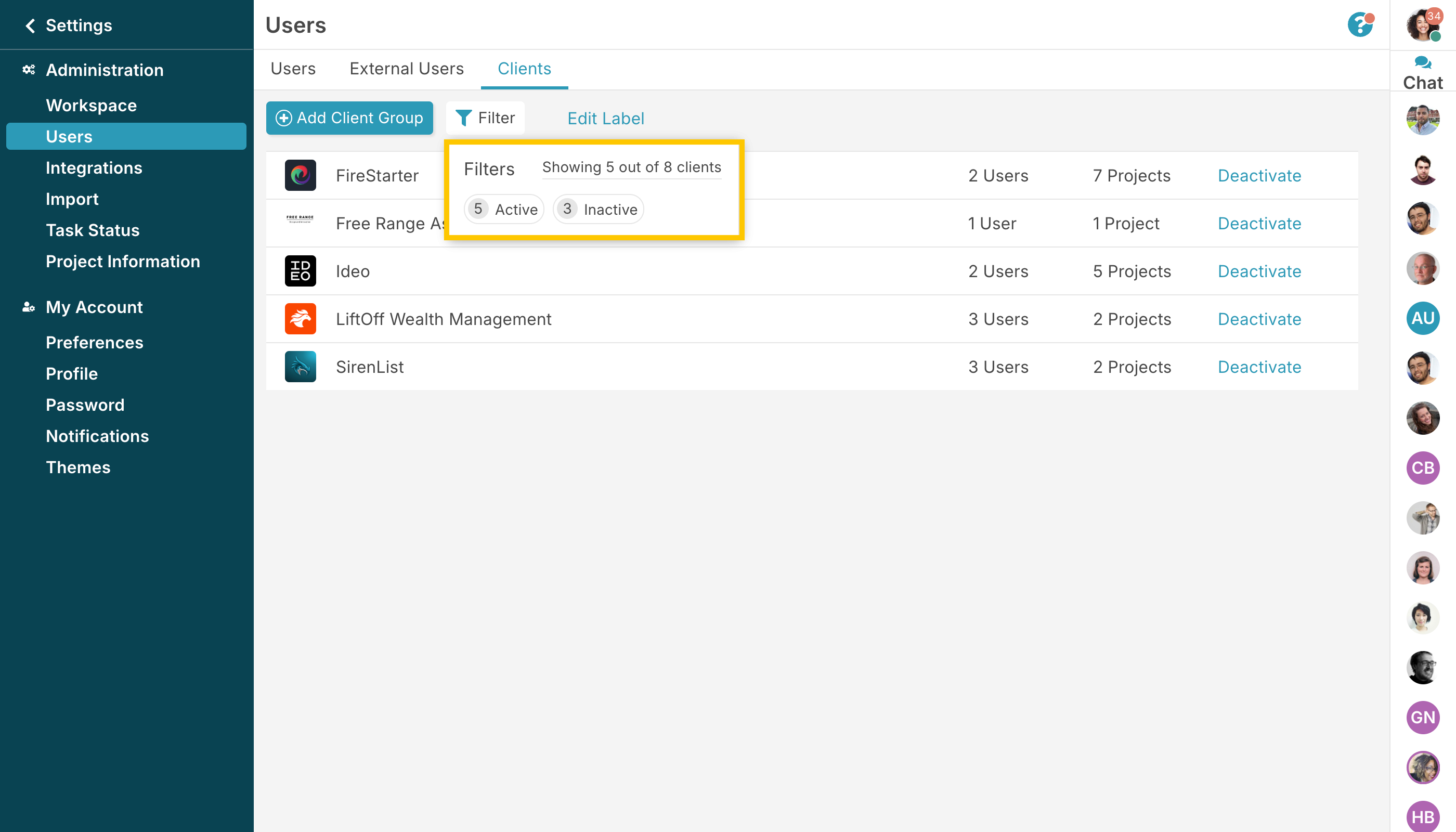This screenshot has height=832, width=1456.
Task: Switch to the External Users tab
Action: [x=406, y=69]
